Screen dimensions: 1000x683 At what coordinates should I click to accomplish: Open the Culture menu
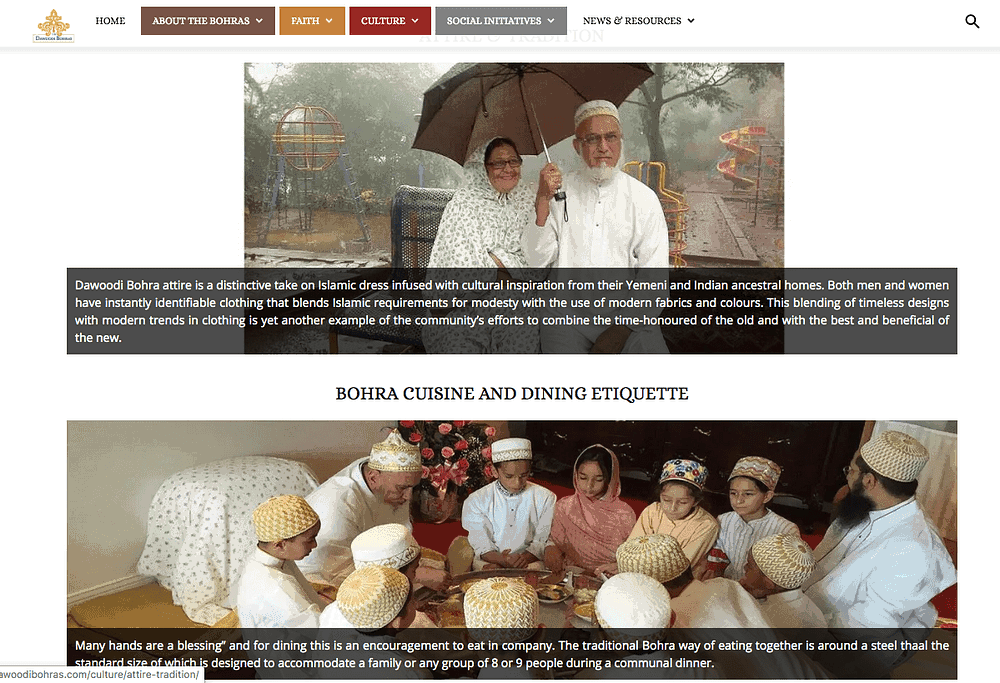pyautogui.click(x=390, y=20)
